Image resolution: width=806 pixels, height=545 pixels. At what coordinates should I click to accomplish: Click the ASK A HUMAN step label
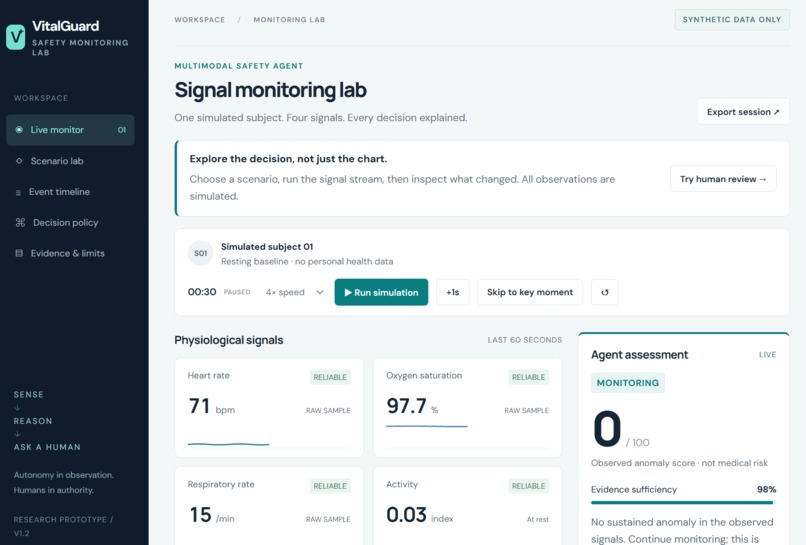(47, 447)
